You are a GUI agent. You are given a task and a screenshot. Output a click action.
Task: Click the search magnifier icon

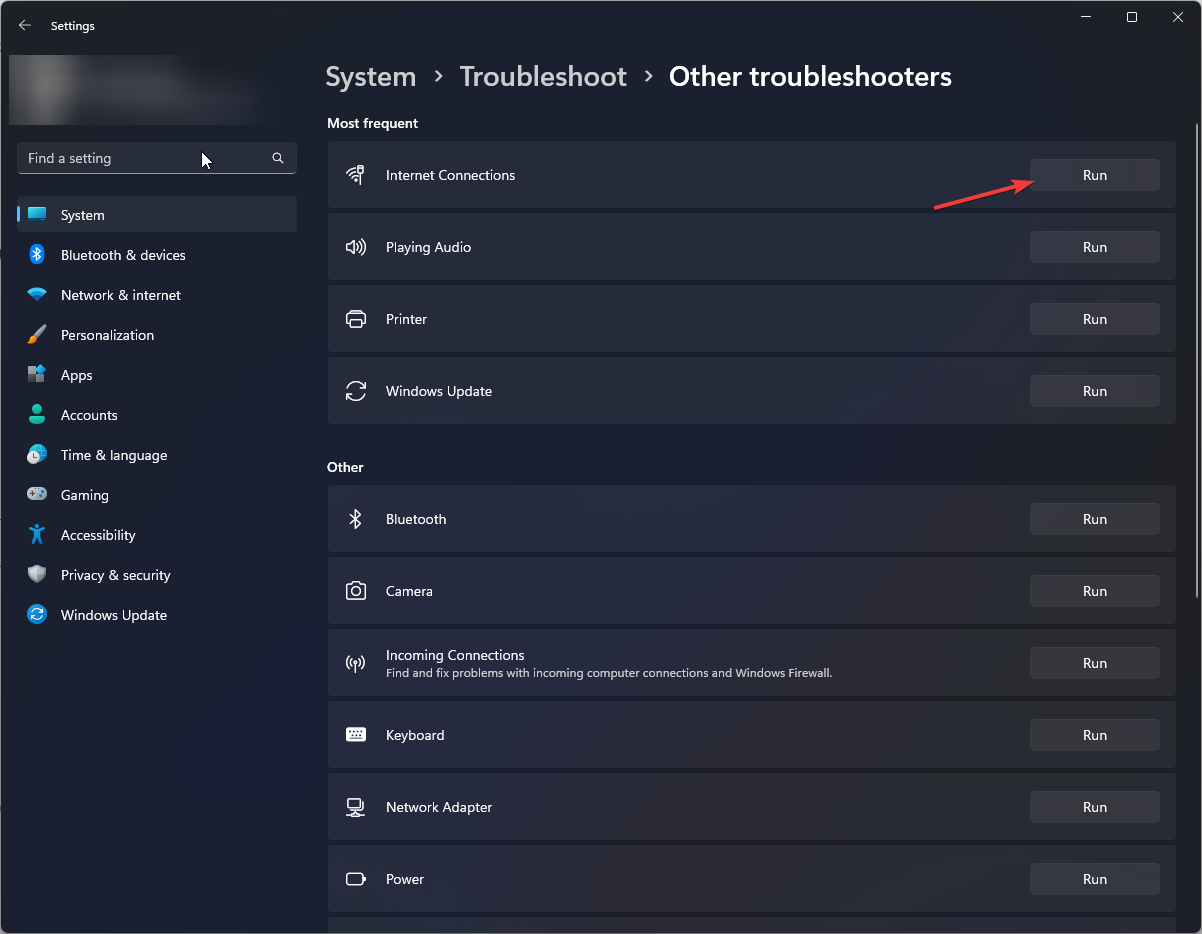click(278, 158)
